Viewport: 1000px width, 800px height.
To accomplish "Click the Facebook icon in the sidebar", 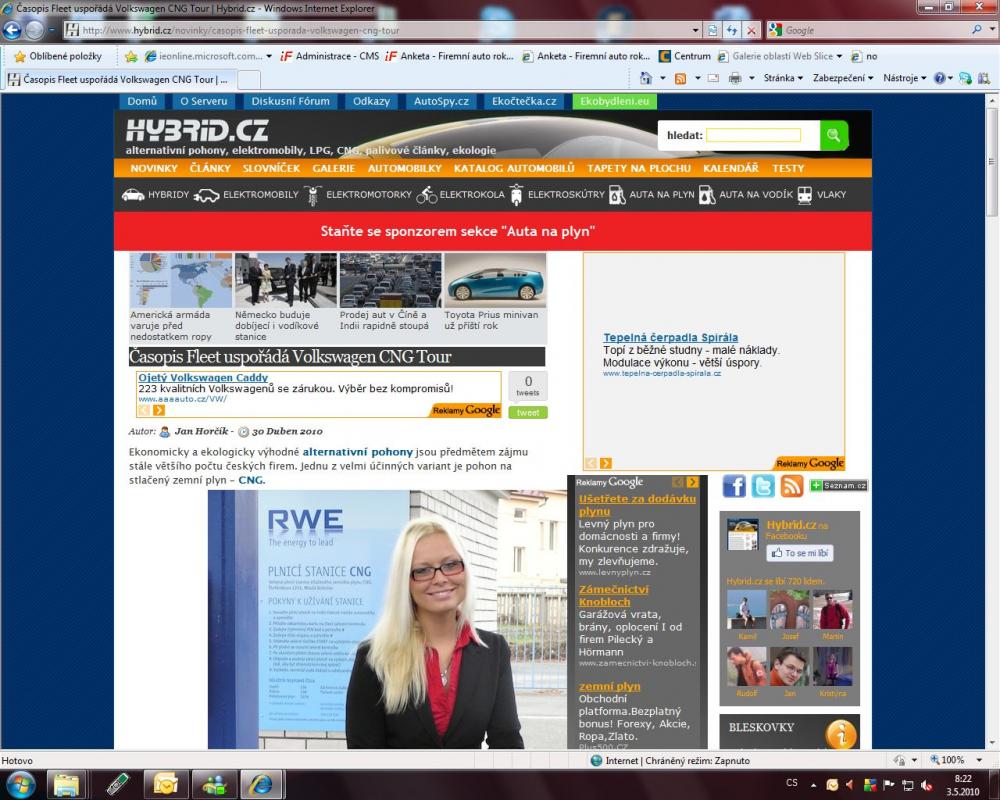I will coord(734,486).
